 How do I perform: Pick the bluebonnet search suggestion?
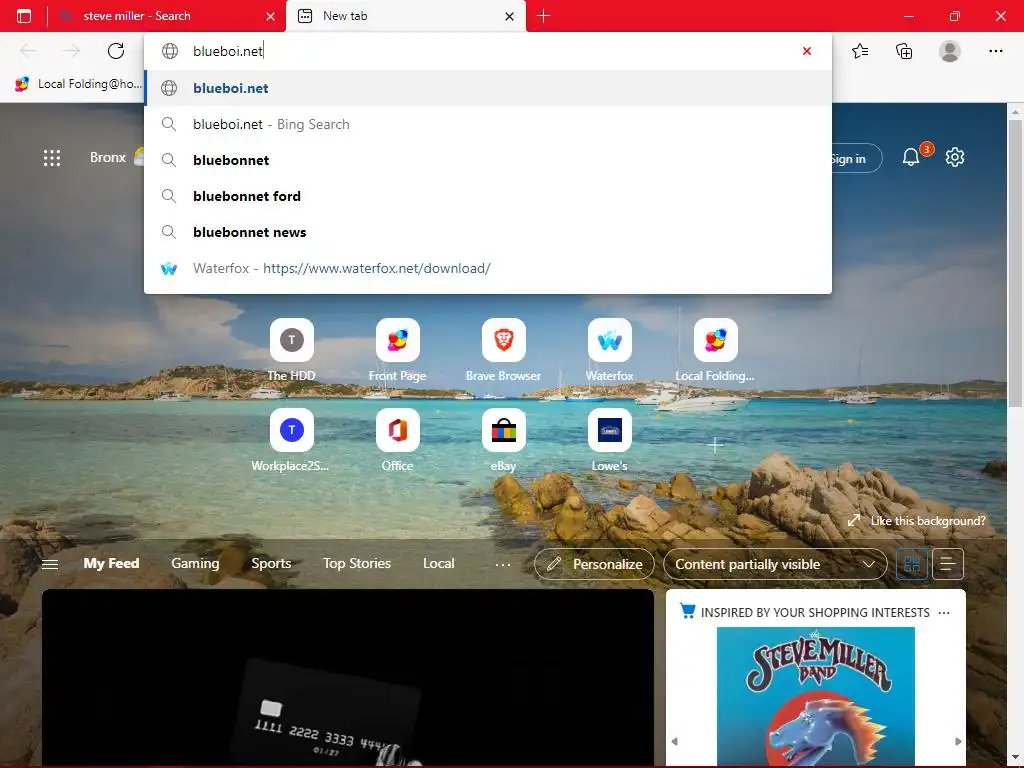point(488,160)
